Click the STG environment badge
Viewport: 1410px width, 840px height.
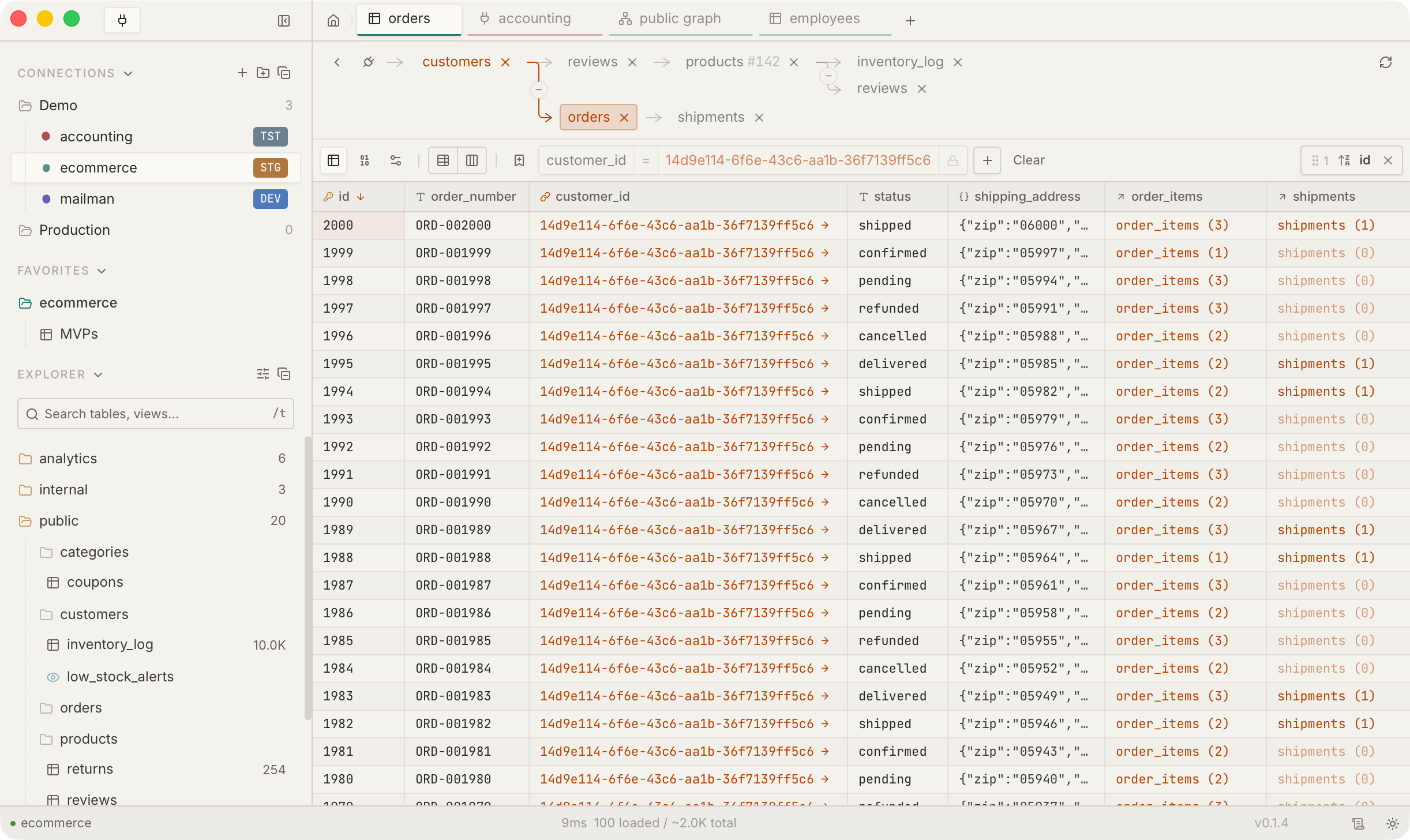click(270, 167)
